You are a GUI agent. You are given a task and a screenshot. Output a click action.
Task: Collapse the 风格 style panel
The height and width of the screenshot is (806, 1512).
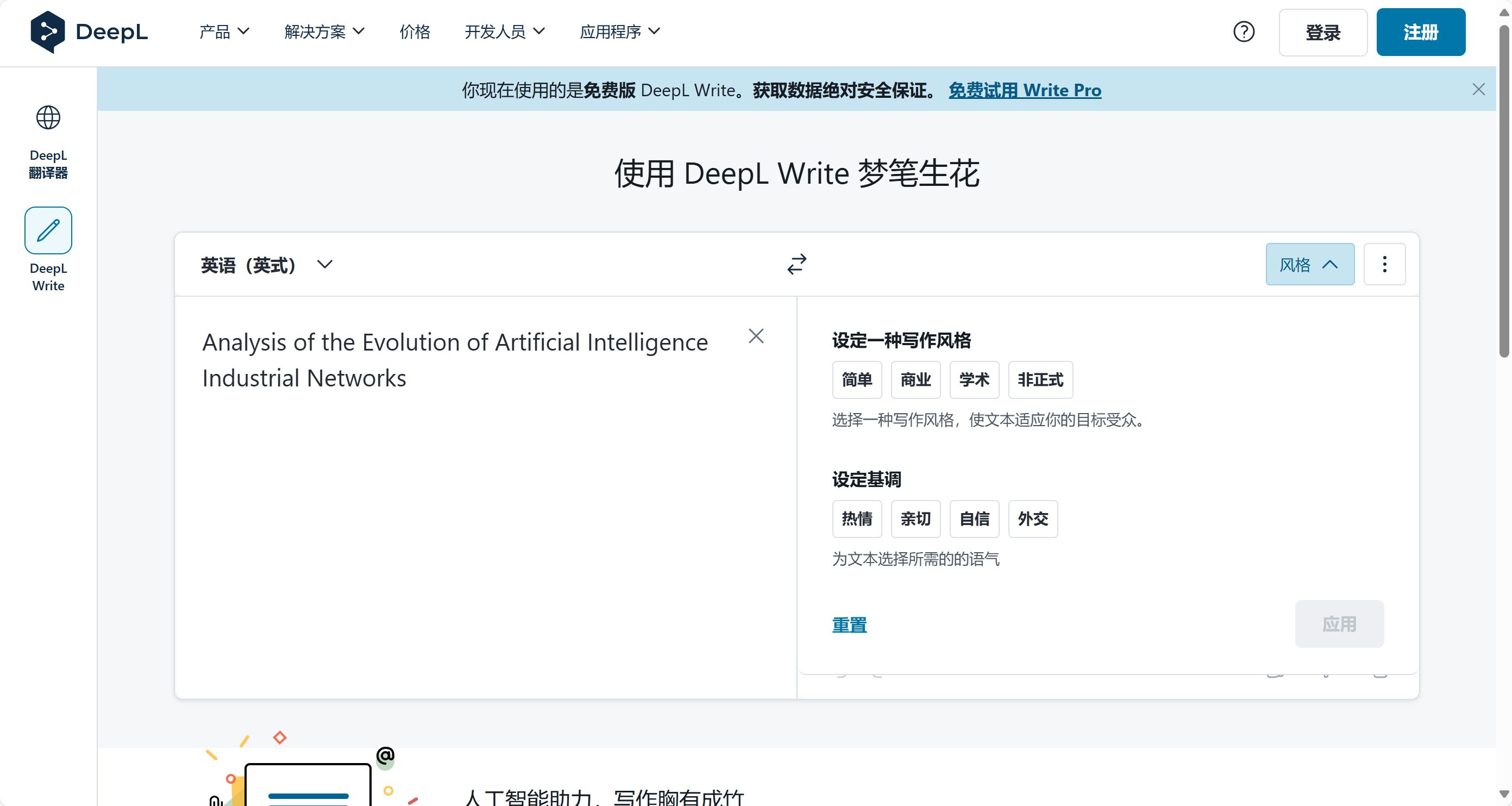coord(1309,264)
